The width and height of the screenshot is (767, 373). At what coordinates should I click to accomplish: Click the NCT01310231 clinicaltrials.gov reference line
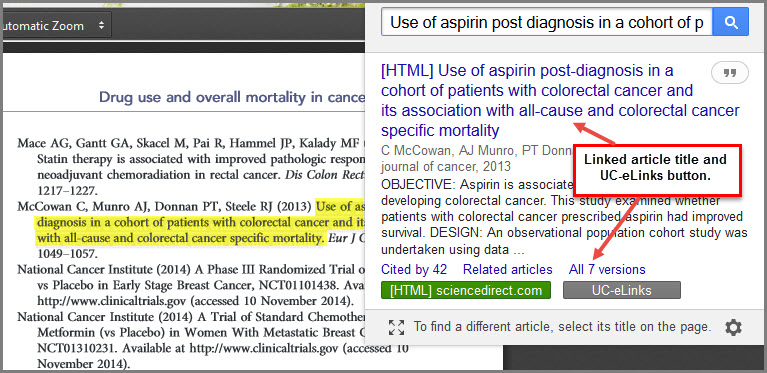pyautogui.click(x=223, y=349)
